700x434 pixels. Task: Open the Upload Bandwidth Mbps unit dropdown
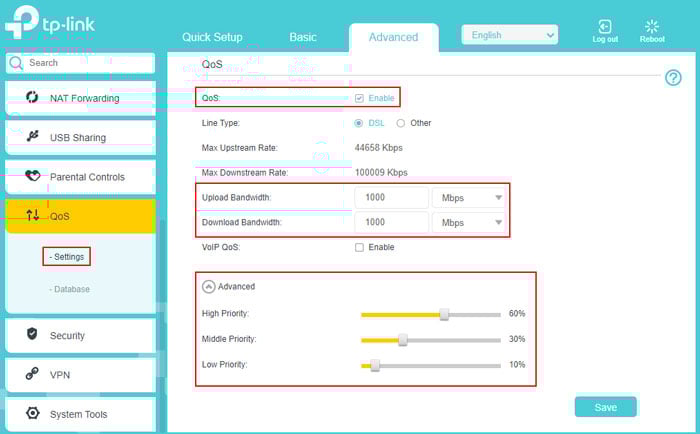point(469,198)
